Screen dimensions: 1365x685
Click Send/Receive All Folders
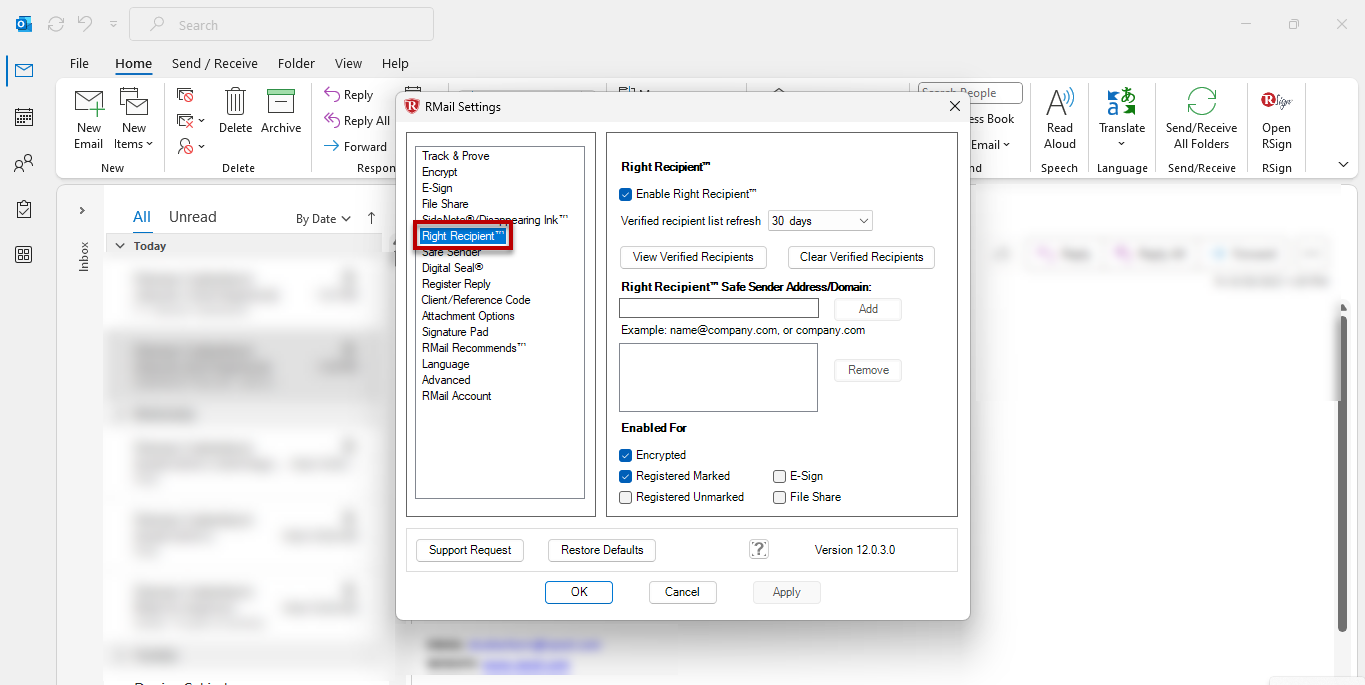pos(1201,118)
